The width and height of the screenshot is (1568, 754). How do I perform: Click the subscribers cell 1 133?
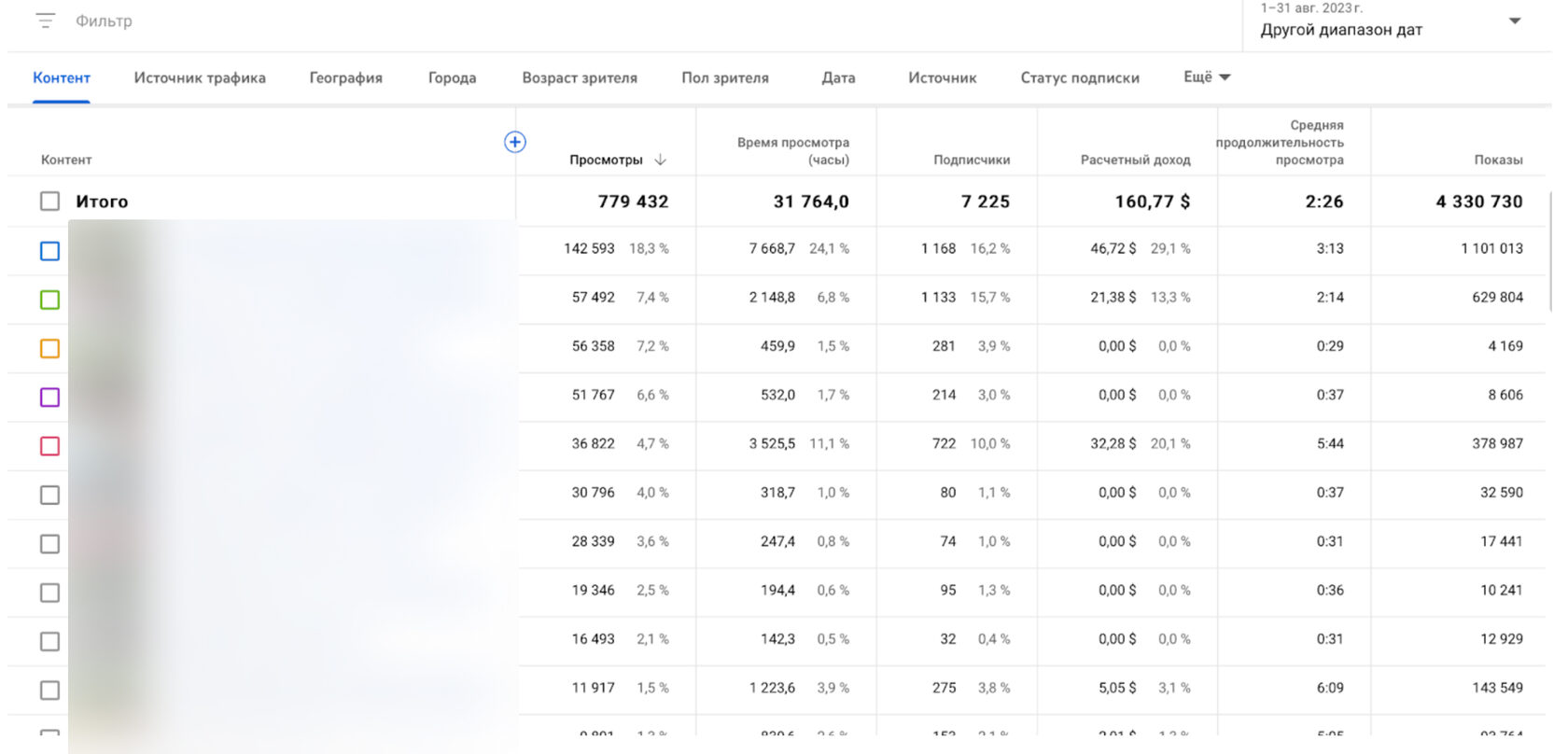(938, 298)
